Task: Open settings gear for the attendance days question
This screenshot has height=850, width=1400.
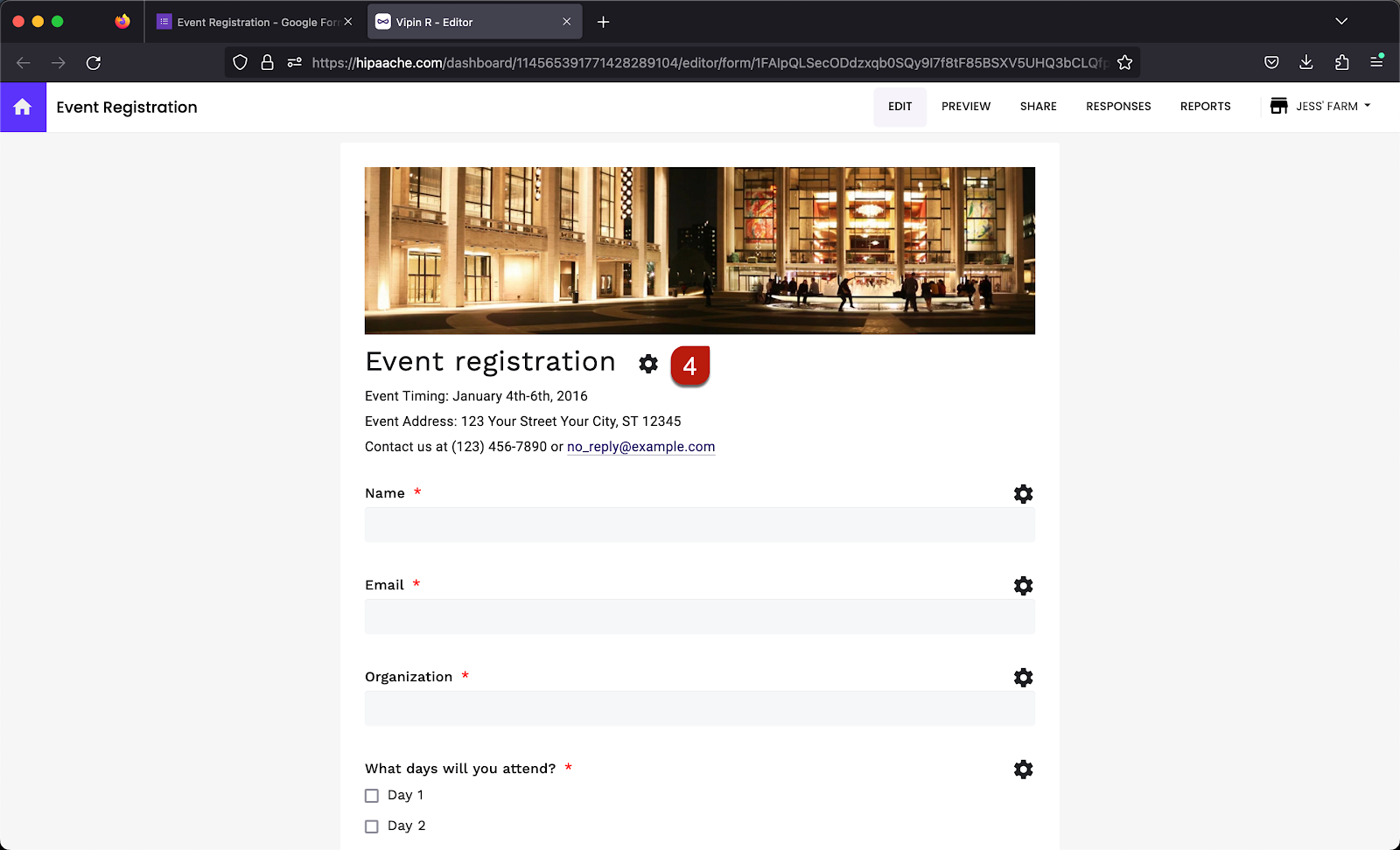Action: [x=1023, y=769]
